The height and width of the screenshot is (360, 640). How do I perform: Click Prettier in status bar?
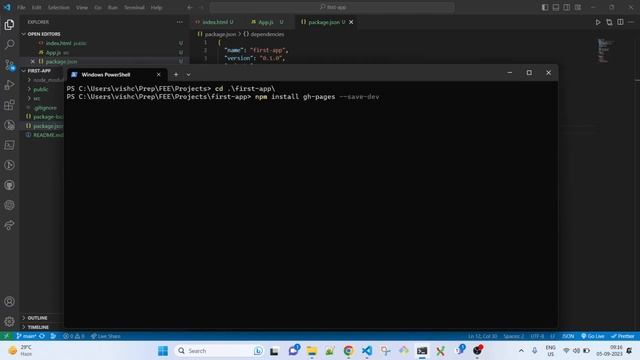pyautogui.click(x=623, y=336)
